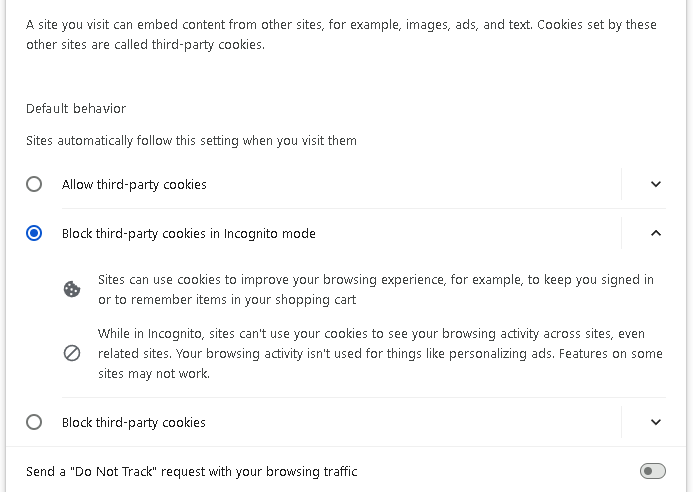Click the divider line below Allow third-party cookies
This screenshot has height=492, width=693.
pos(364,208)
